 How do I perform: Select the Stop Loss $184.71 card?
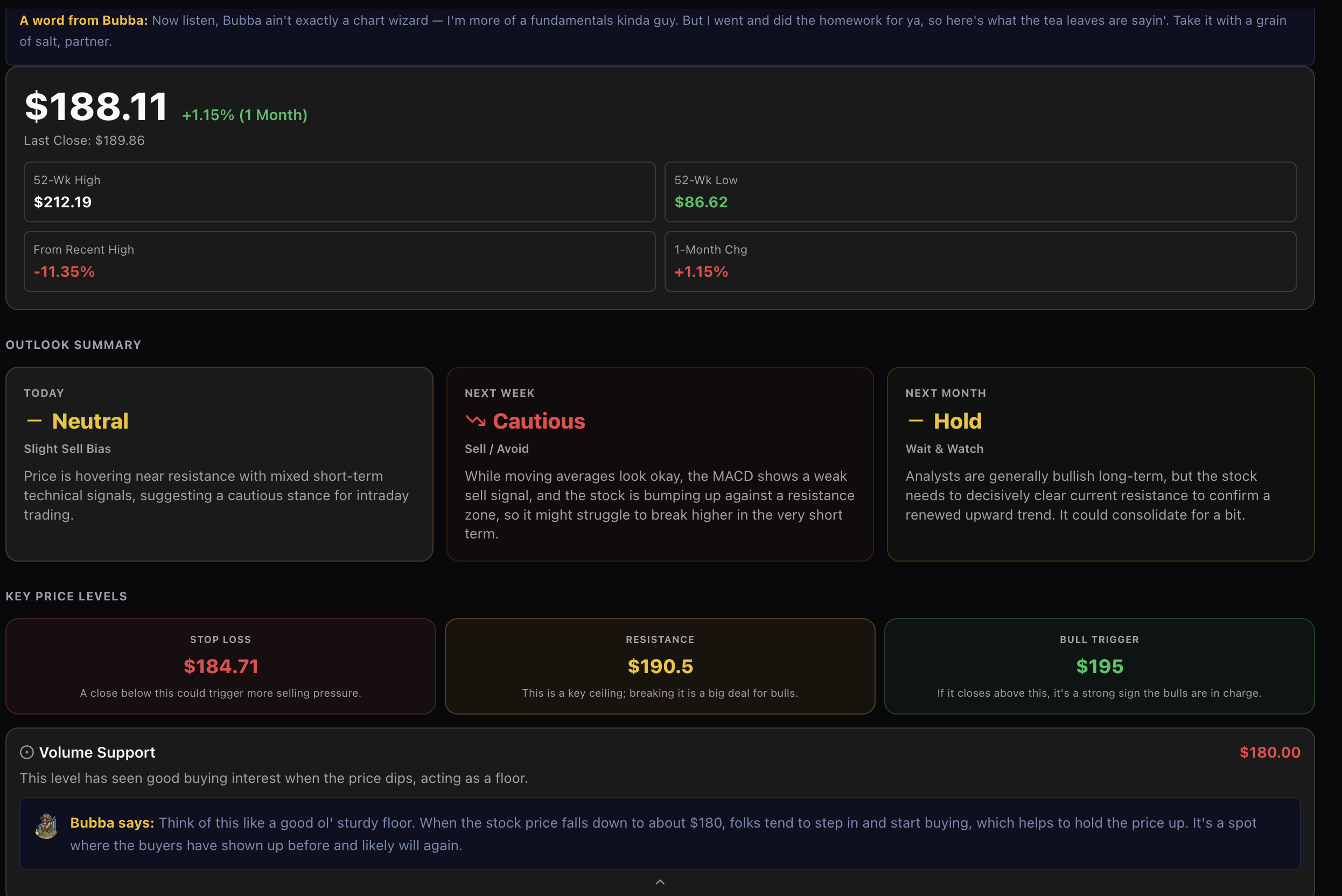(221, 666)
